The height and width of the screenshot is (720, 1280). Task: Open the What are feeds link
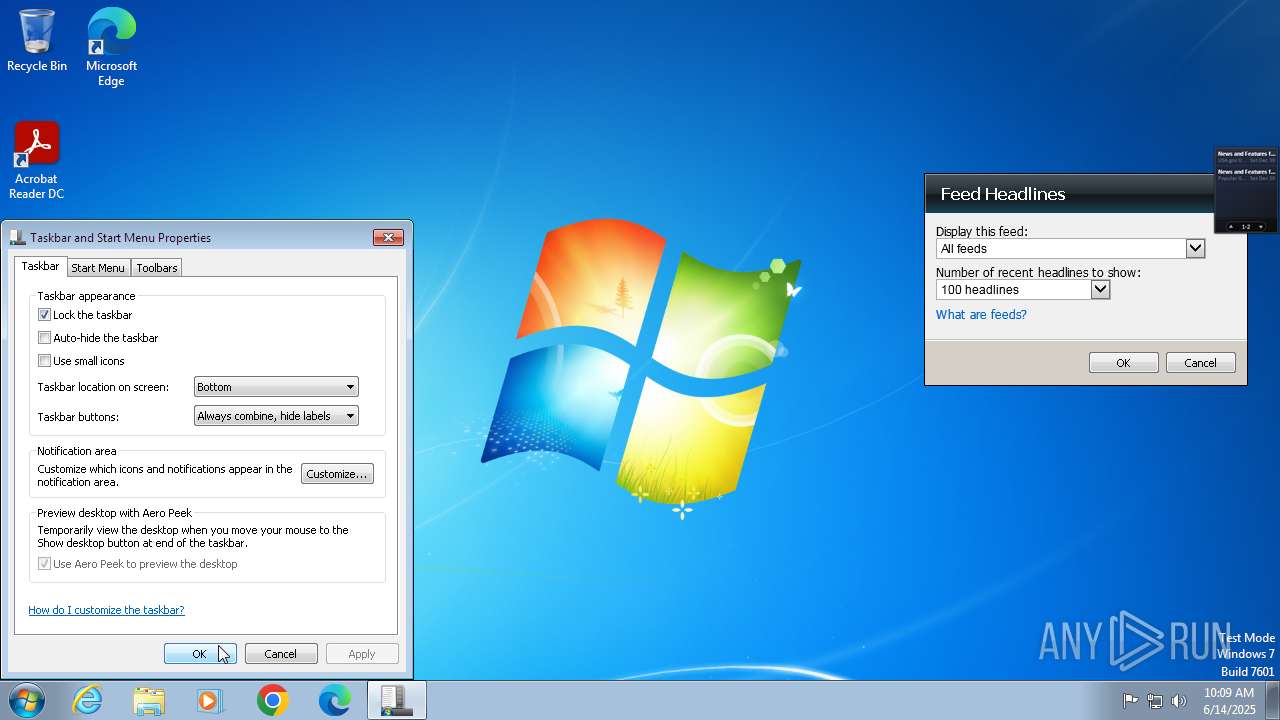click(981, 315)
